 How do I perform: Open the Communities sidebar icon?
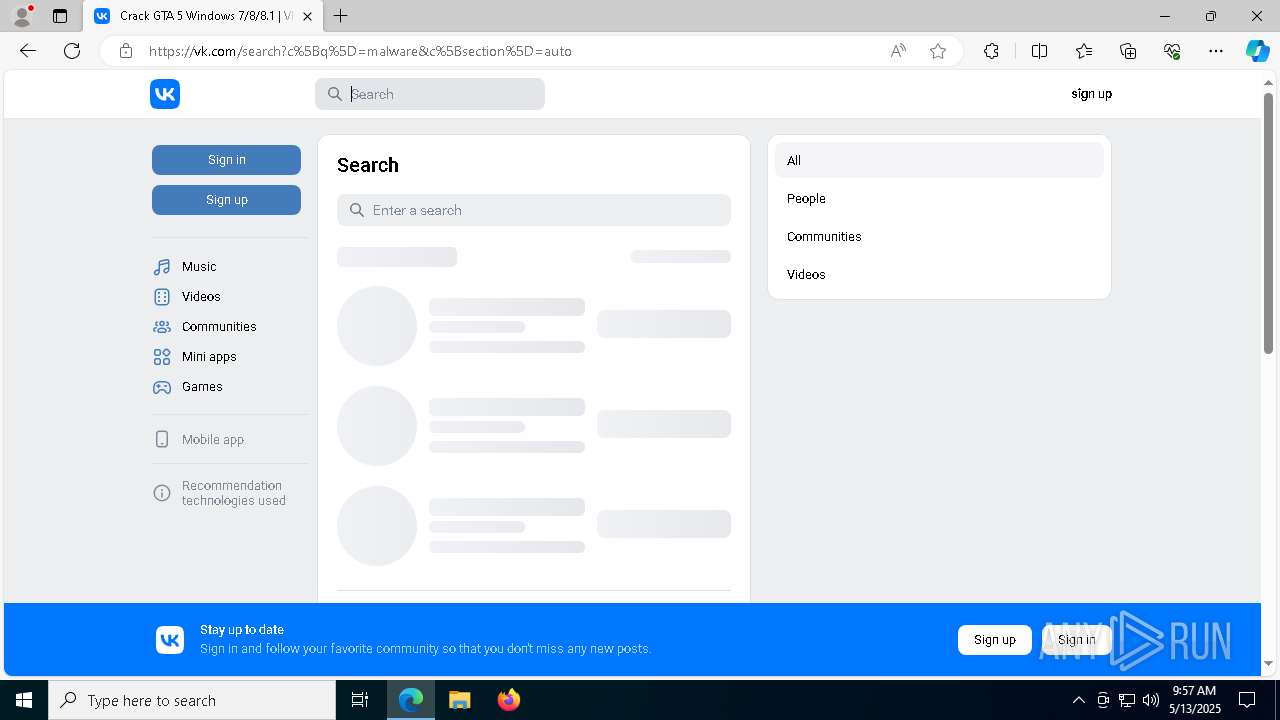tap(162, 327)
